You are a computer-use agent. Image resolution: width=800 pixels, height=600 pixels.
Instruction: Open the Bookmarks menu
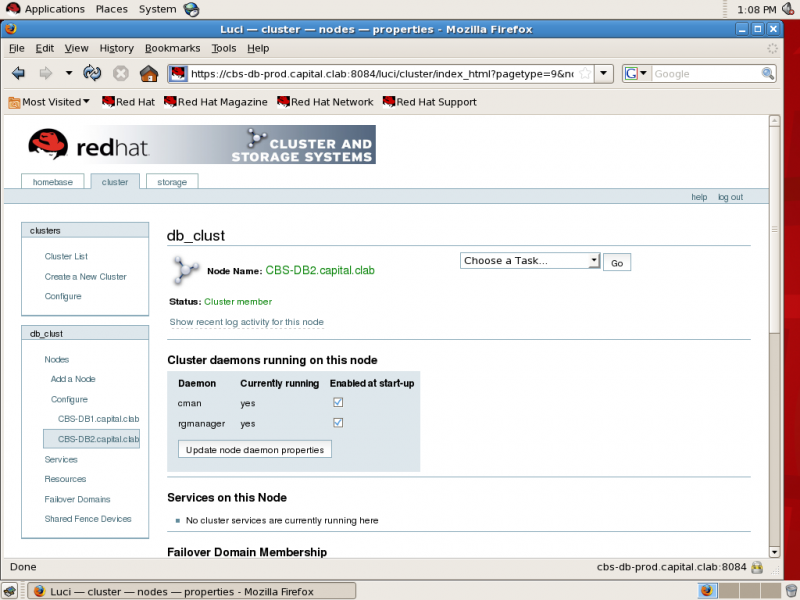pos(172,48)
